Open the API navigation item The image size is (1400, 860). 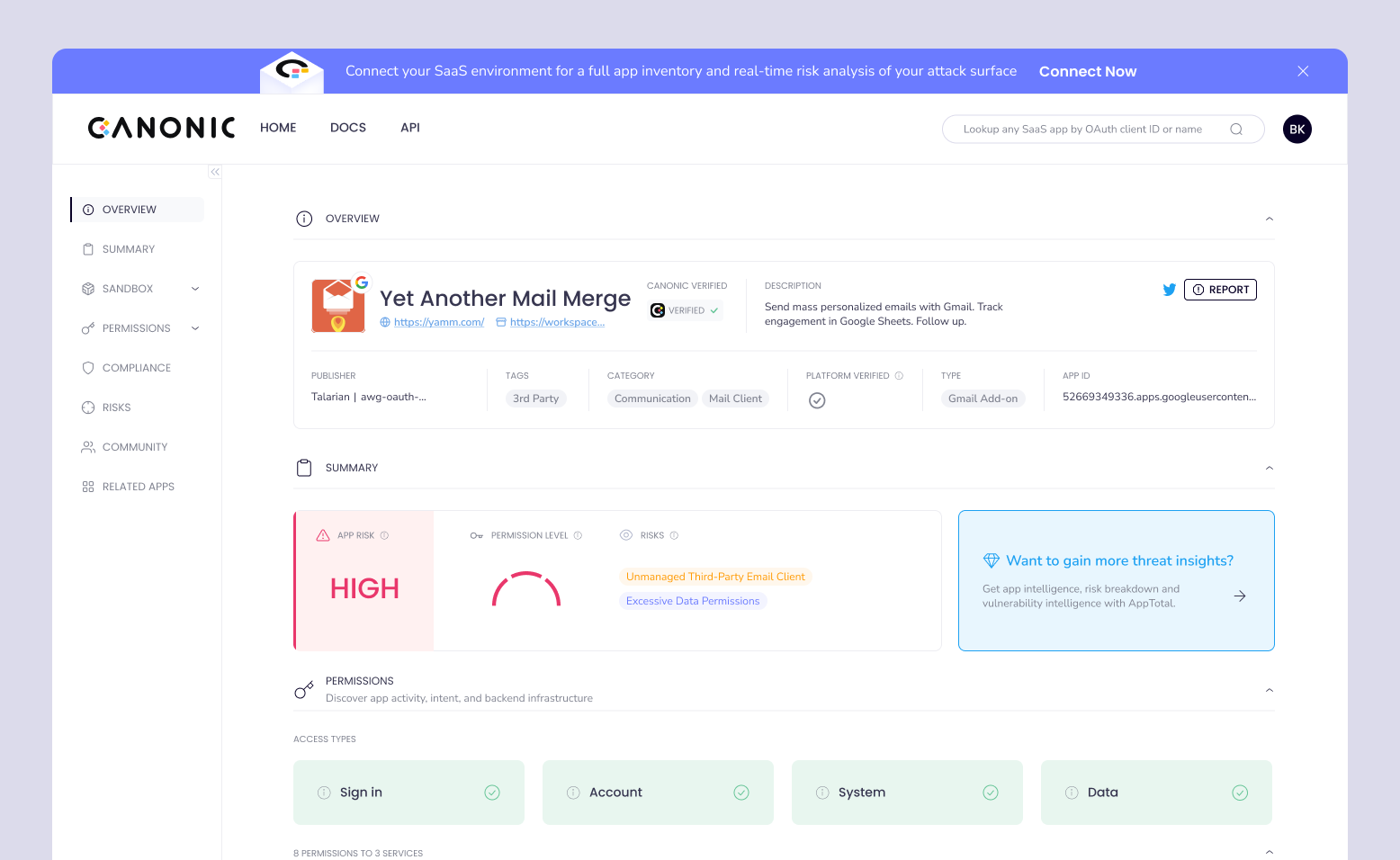[x=410, y=128]
